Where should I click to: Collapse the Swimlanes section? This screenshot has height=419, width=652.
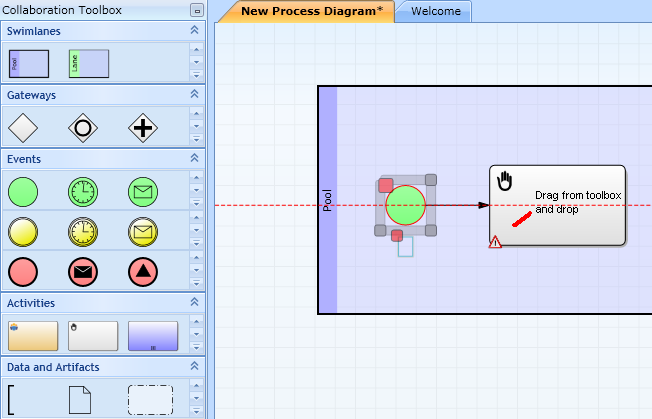point(194,30)
